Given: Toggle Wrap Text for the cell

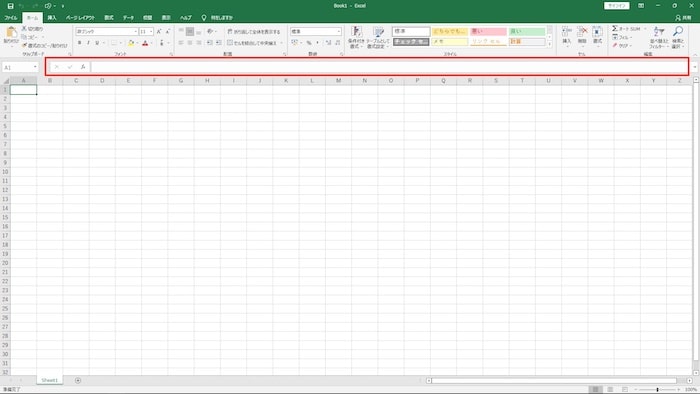Looking at the screenshot, I should pos(254,32).
